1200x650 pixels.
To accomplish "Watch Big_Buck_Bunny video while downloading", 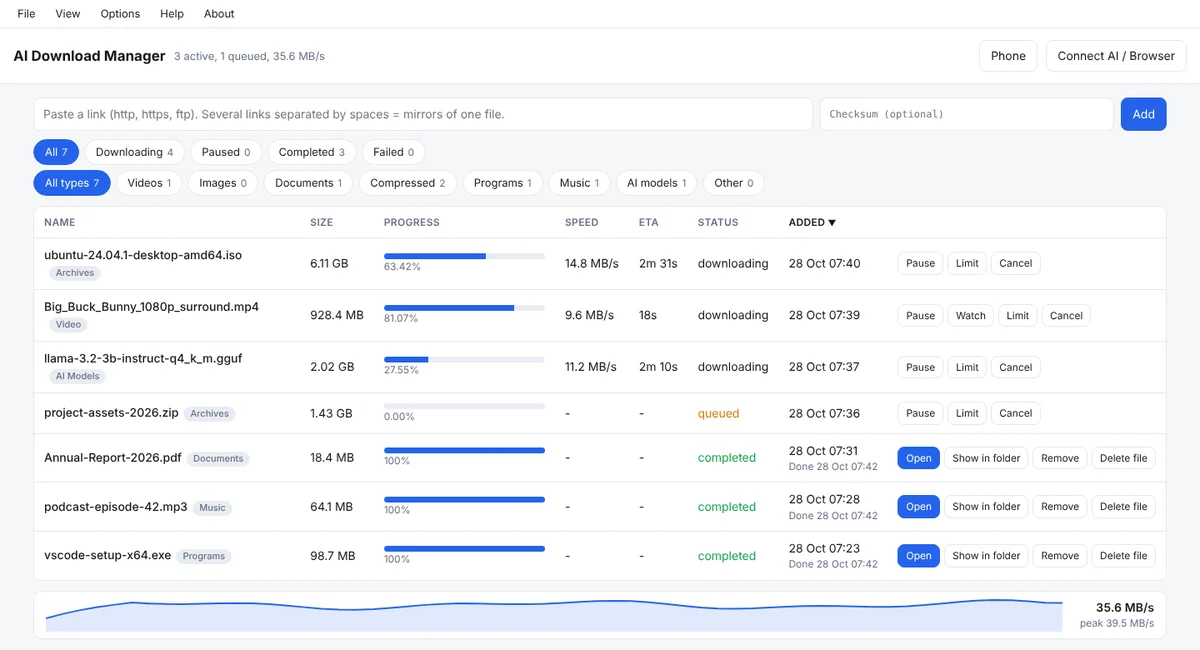I will pyautogui.click(x=970, y=315).
